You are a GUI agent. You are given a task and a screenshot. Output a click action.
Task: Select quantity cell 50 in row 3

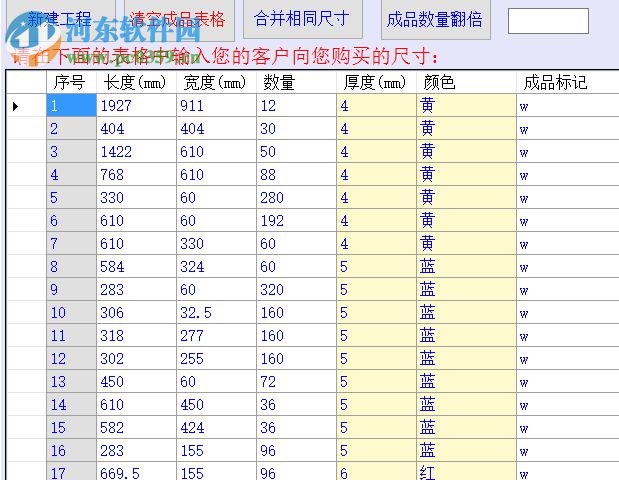click(296, 152)
